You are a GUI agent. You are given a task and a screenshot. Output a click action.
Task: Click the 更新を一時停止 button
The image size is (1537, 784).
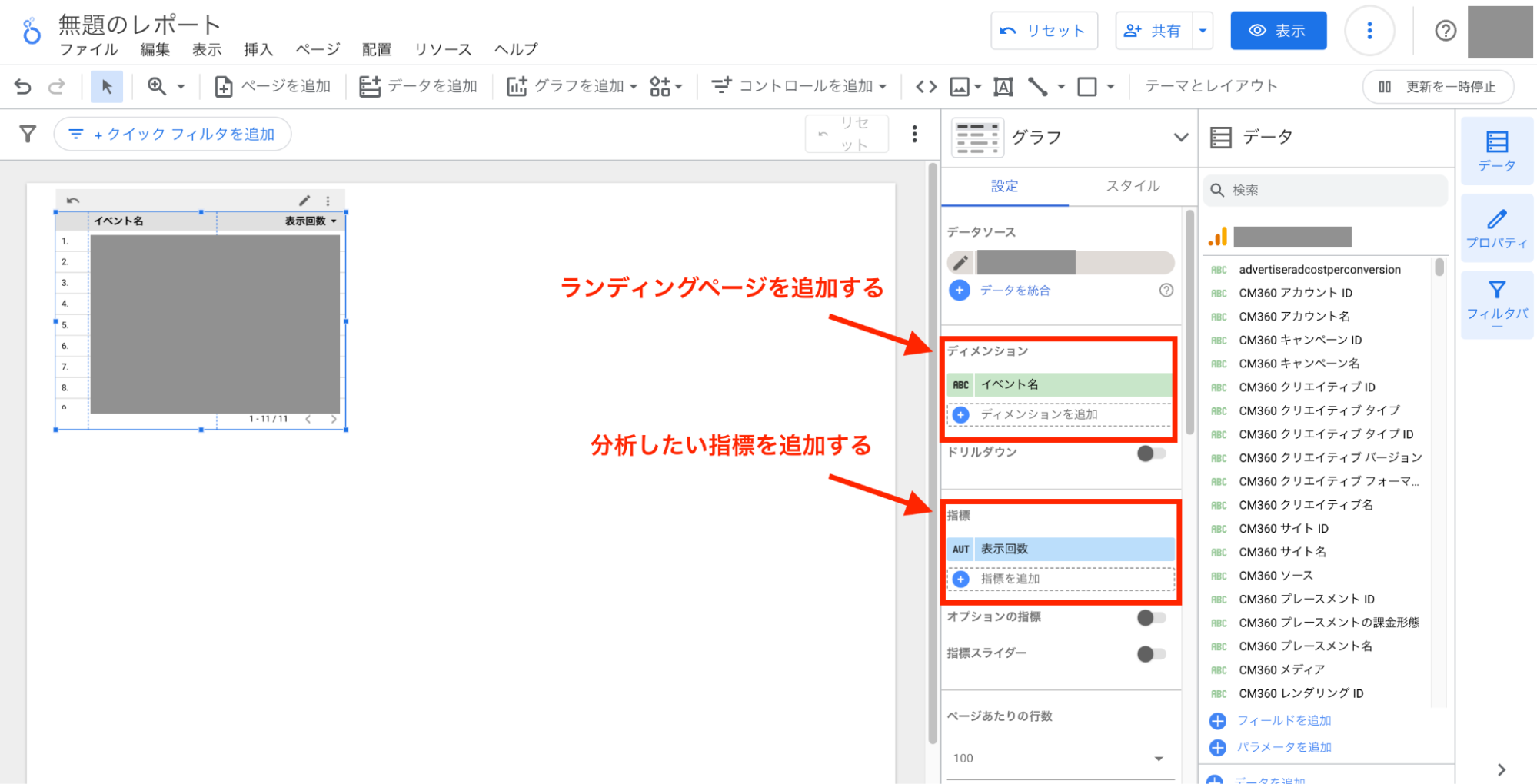[1438, 87]
